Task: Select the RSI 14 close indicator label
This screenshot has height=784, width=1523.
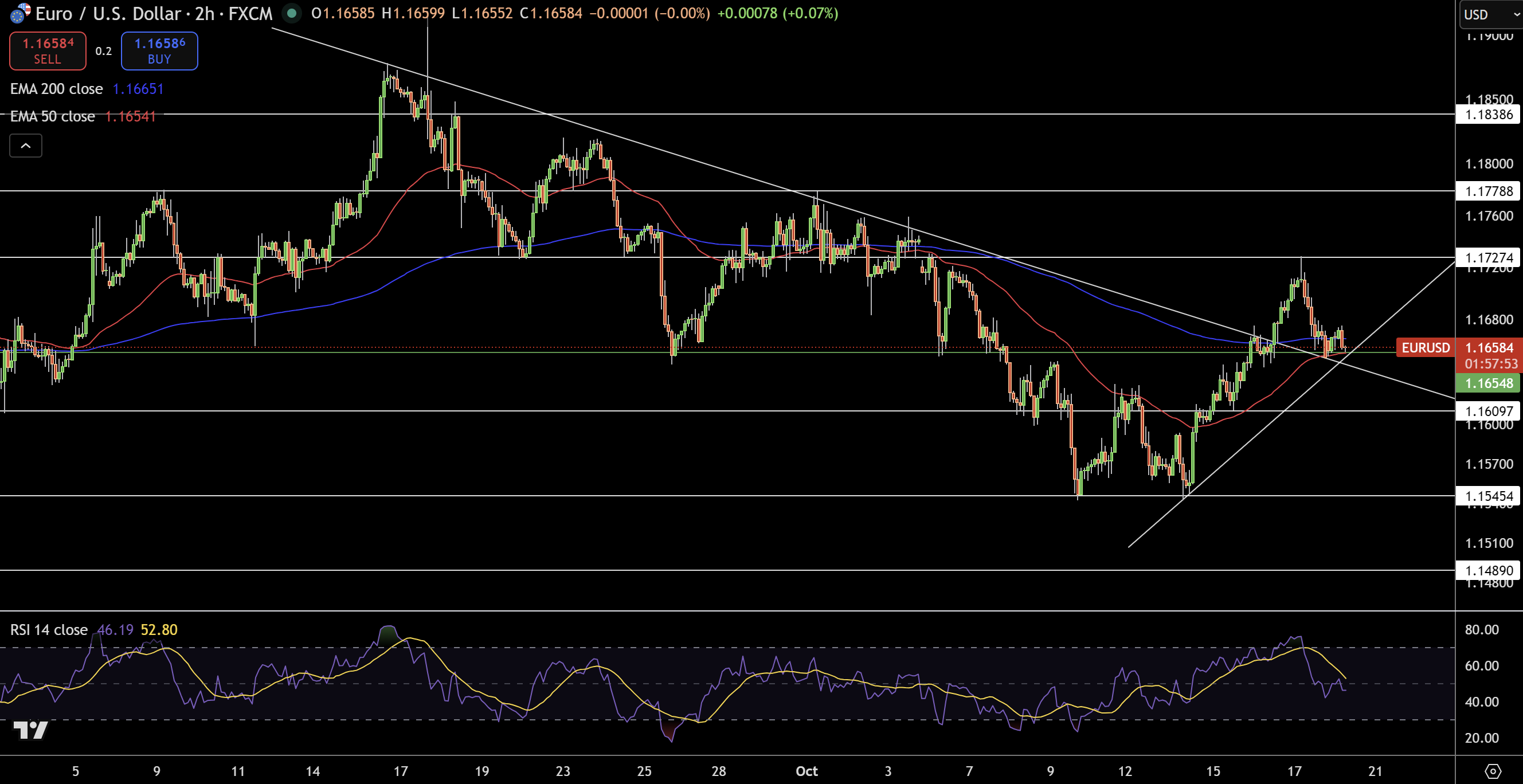Action: 49,630
